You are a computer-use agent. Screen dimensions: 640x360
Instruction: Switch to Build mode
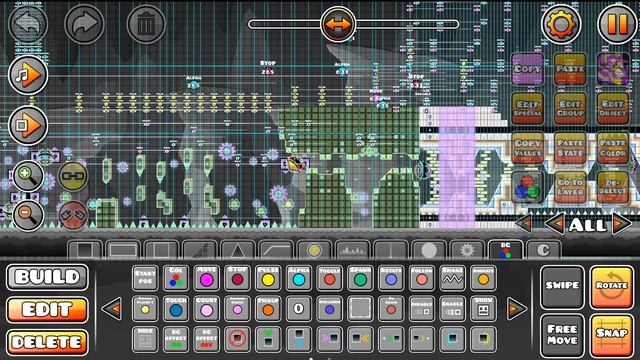click(47, 277)
